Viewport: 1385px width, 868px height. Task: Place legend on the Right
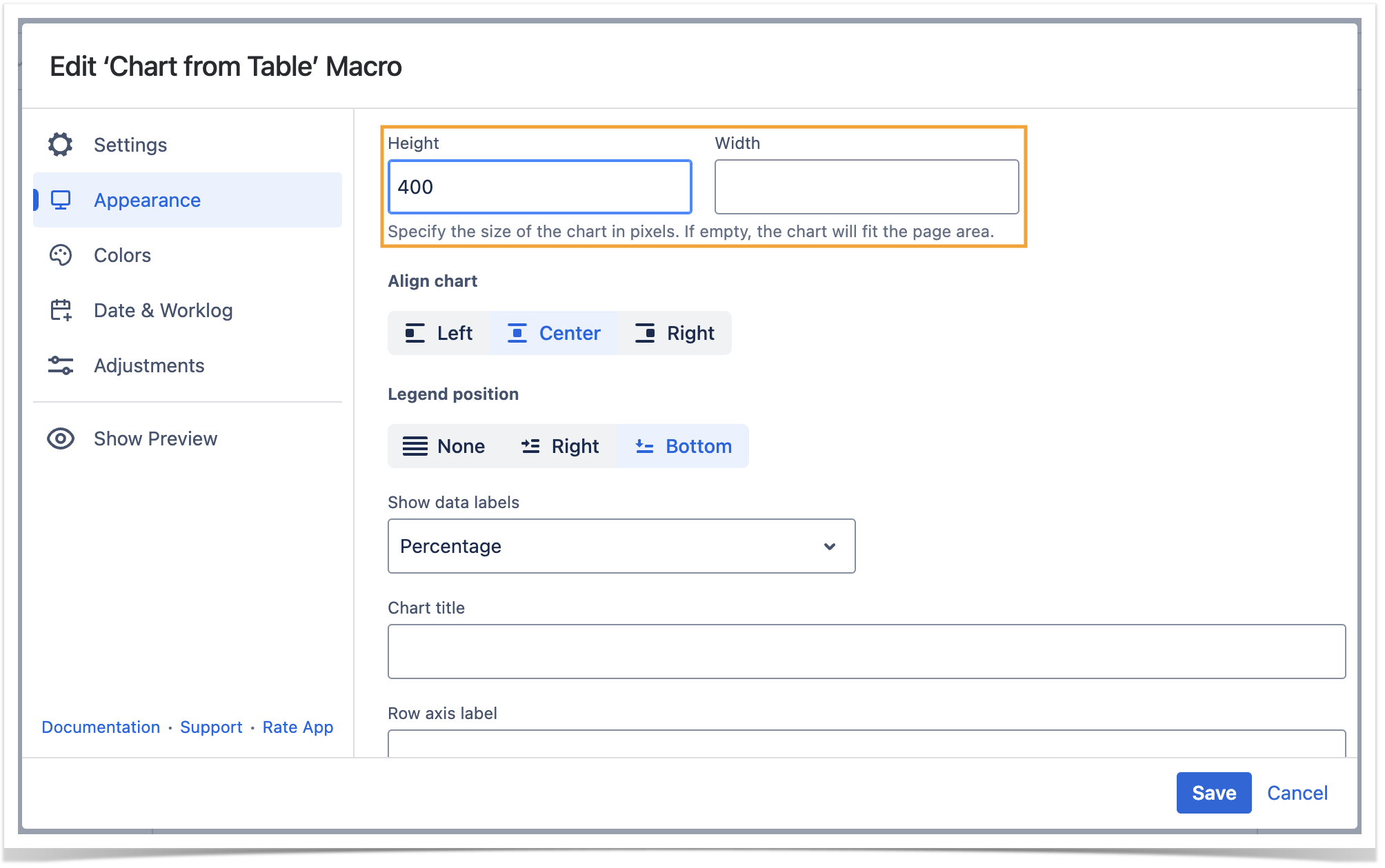pos(560,446)
